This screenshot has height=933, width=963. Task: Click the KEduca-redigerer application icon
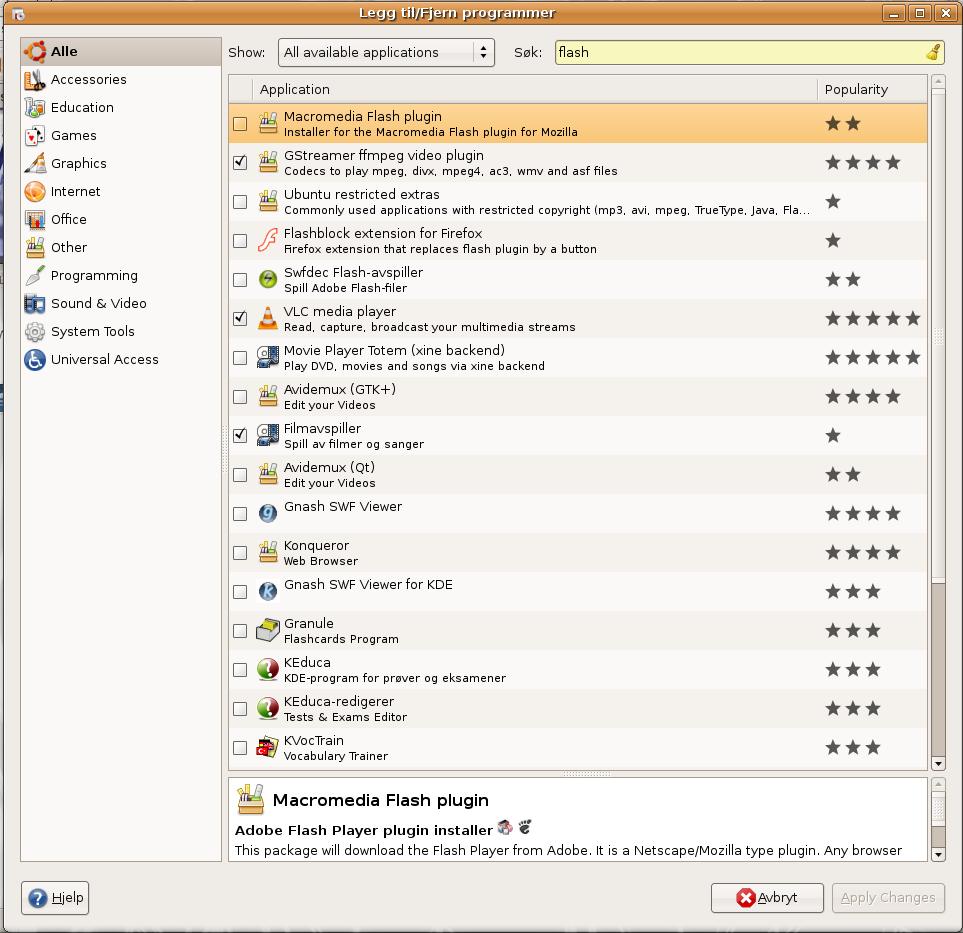268,708
